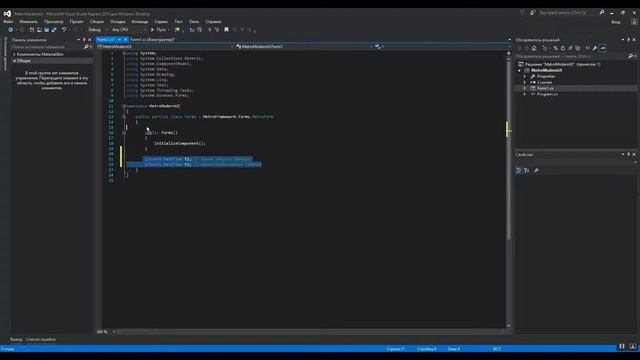Click the new project toolbar icon
The height and width of the screenshot is (360, 640).
click(32, 30)
